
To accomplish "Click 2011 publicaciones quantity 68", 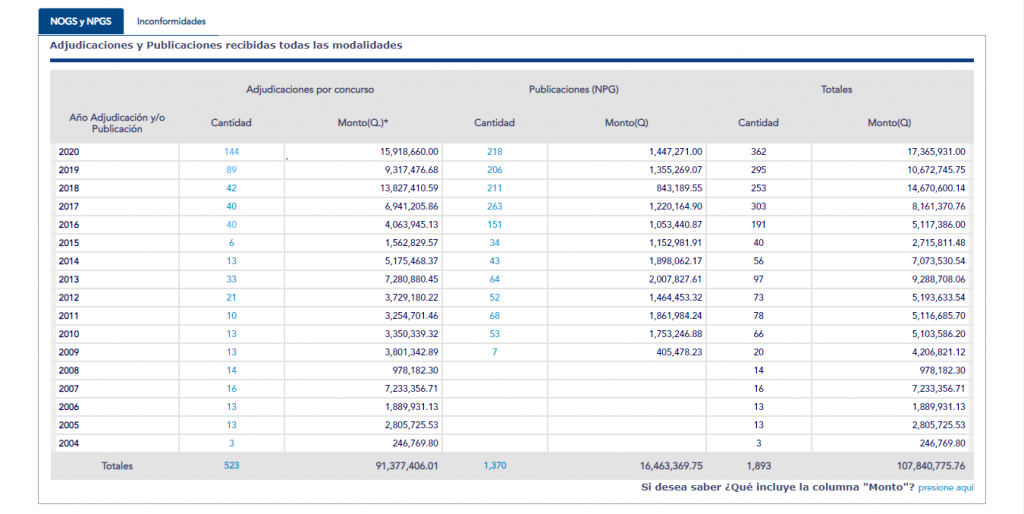I will [494, 315].
